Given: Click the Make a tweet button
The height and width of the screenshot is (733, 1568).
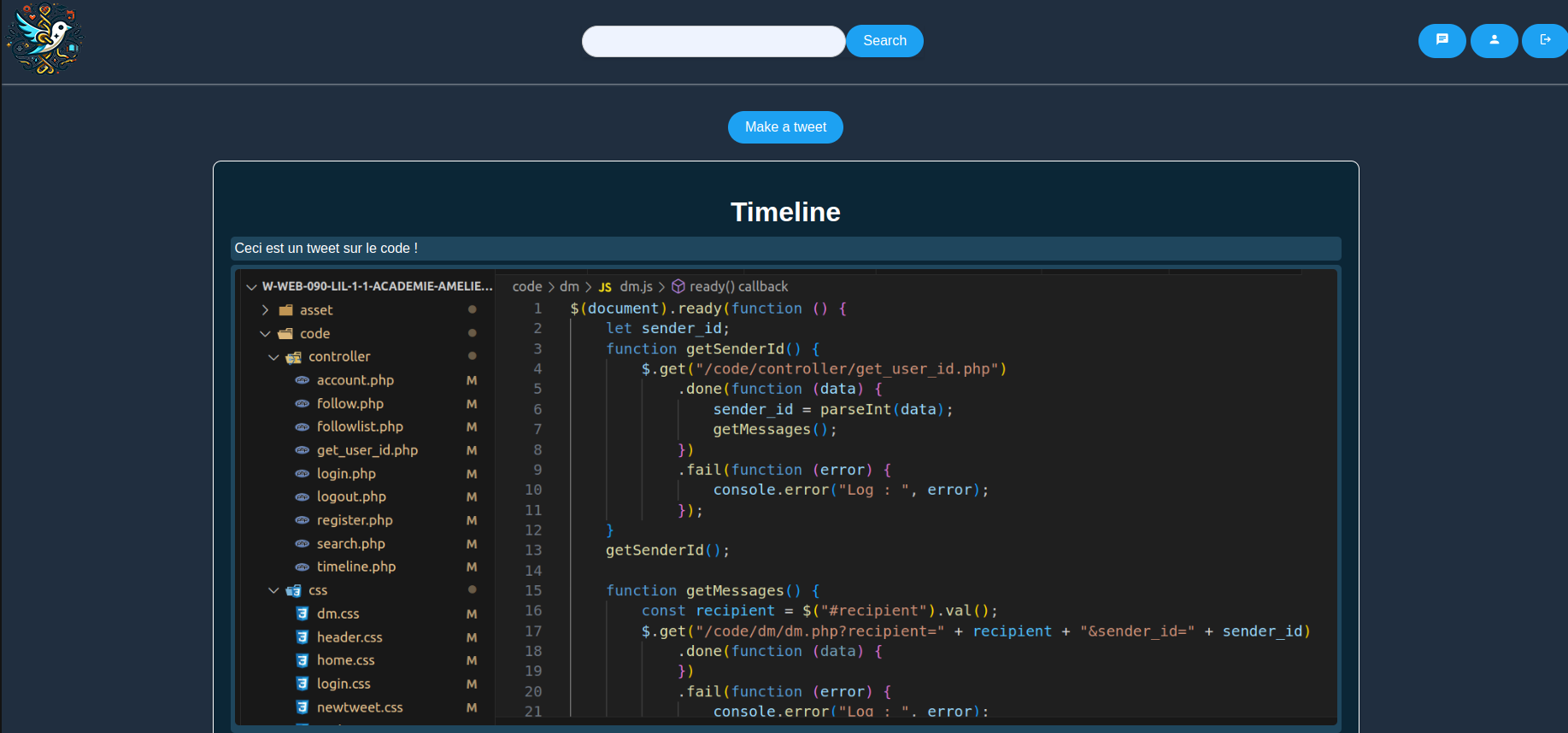Looking at the screenshot, I should coord(785,127).
